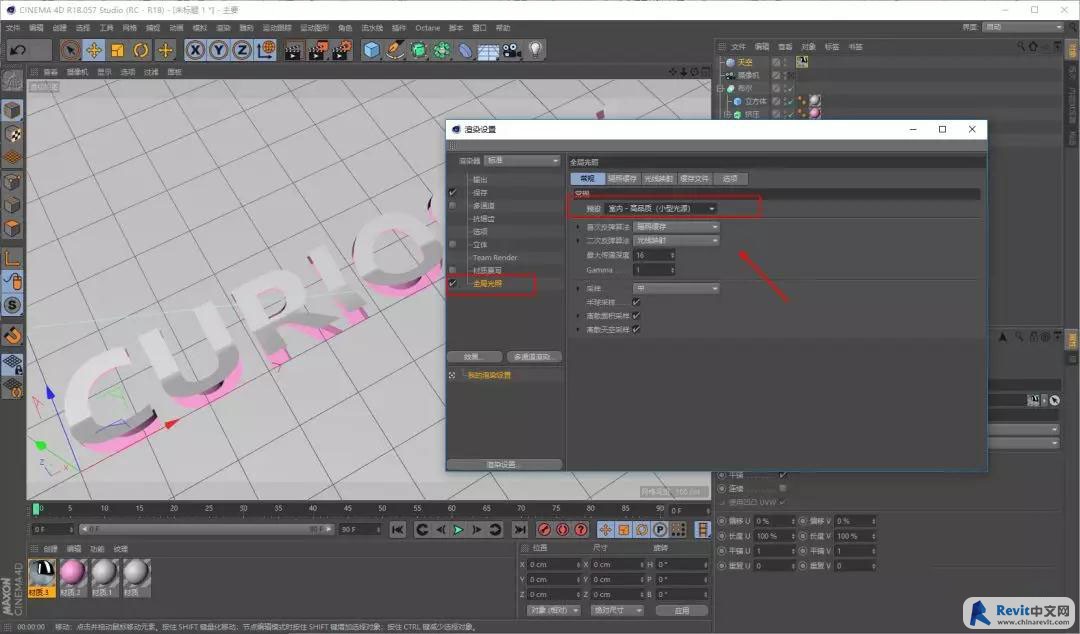The width and height of the screenshot is (1080, 634).
Task: Click the Multi-Pass button in Render Settings
Action: point(533,357)
